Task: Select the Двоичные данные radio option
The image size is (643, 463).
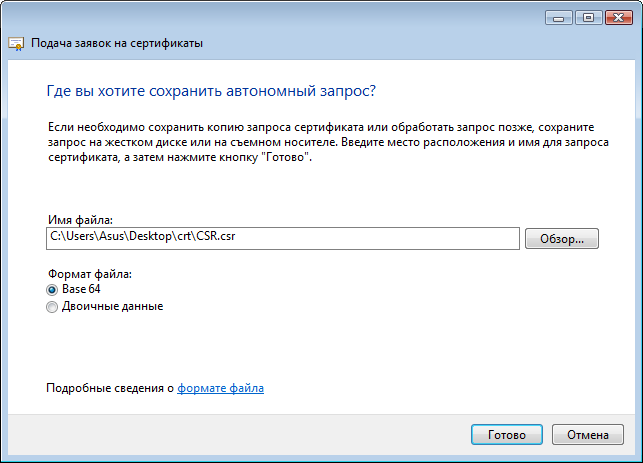Action: tap(52, 307)
